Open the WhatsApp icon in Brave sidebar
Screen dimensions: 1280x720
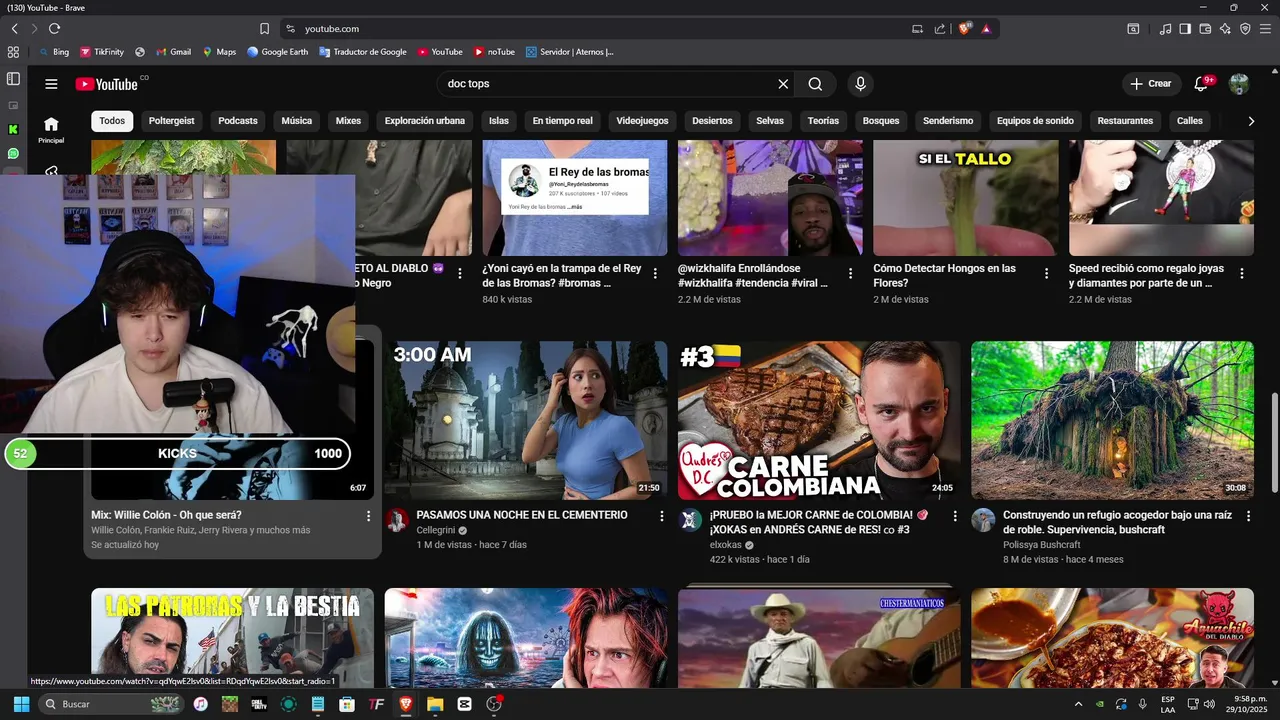coord(13,154)
